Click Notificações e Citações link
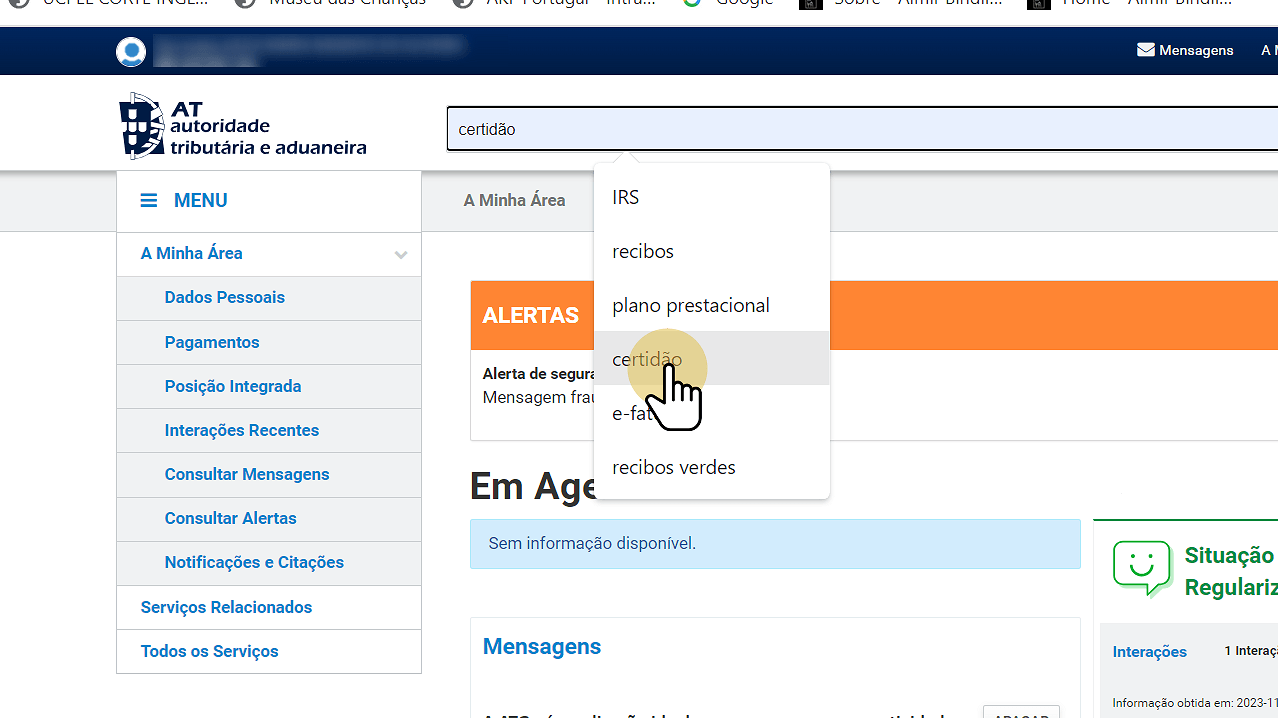This screenshot has height=718, width=1278. point(254,562)
